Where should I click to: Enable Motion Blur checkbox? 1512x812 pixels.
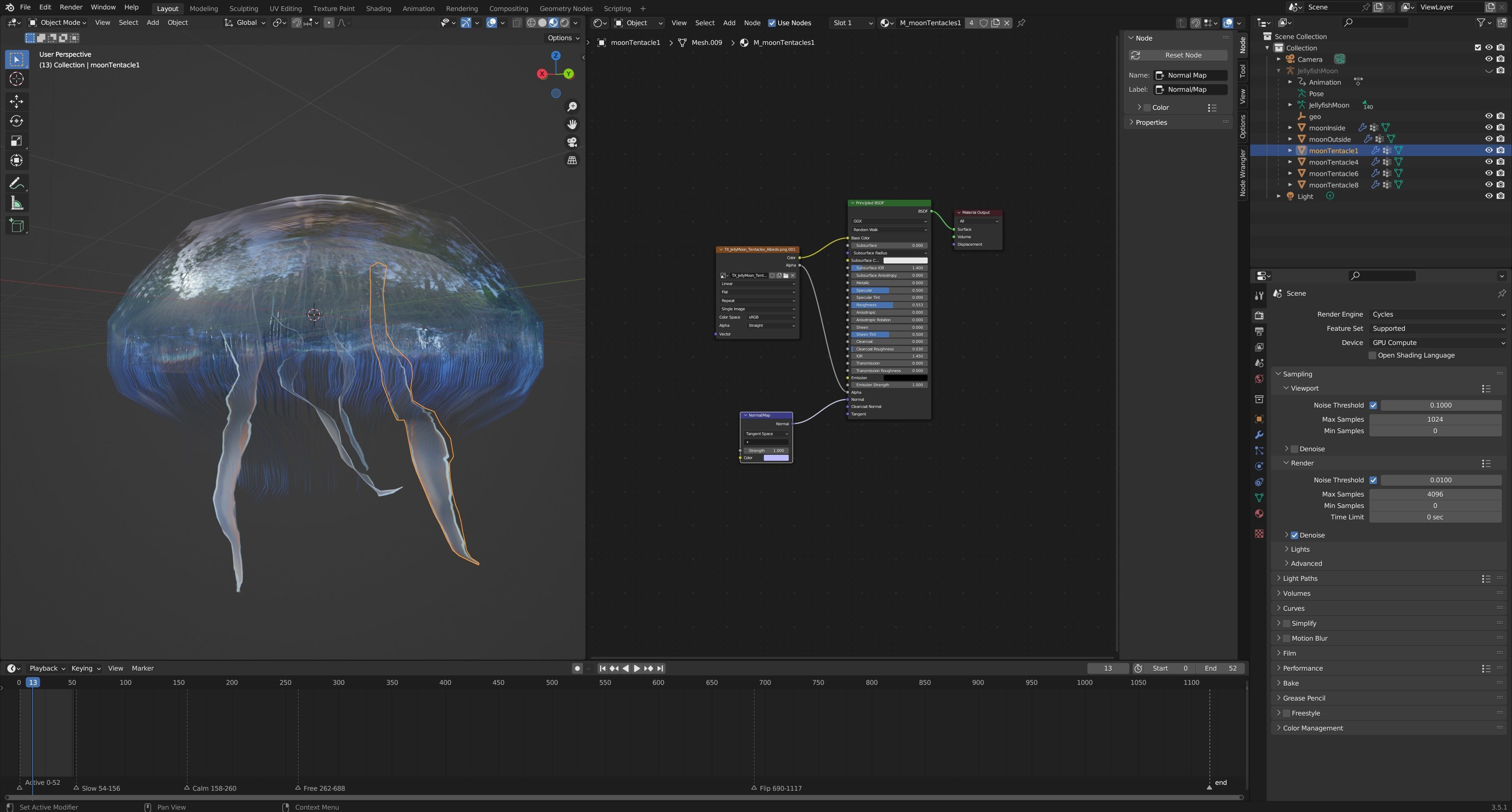click(x=1287, y=638)
